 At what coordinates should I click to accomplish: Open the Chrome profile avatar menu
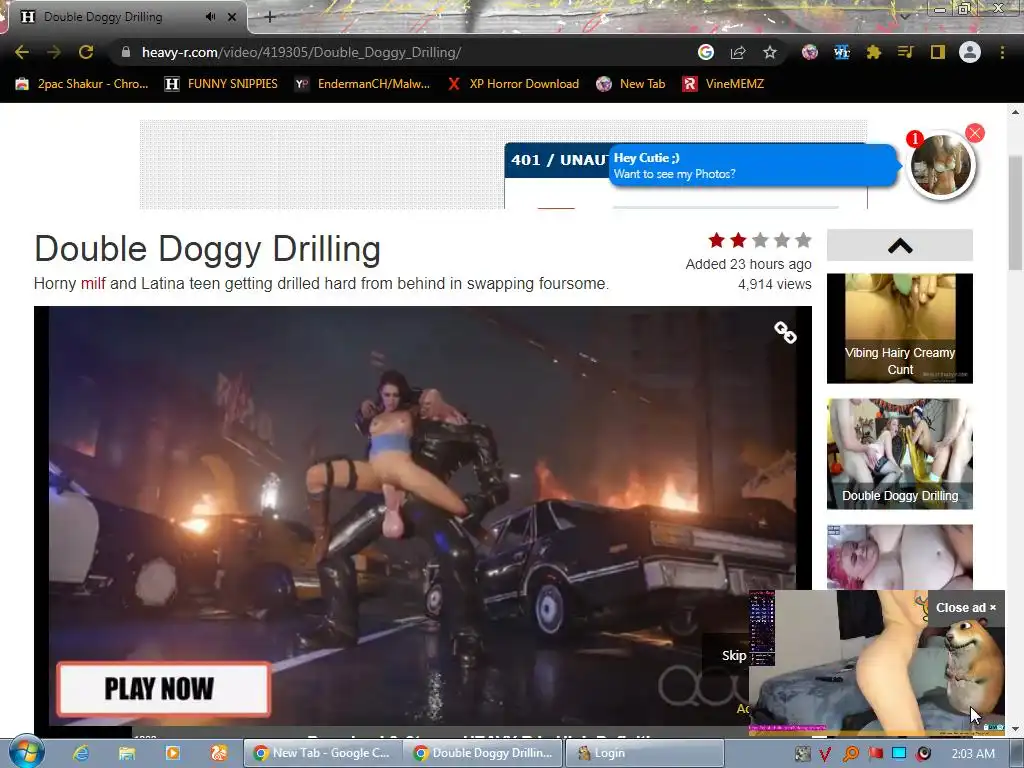click(x=970, y=52)
